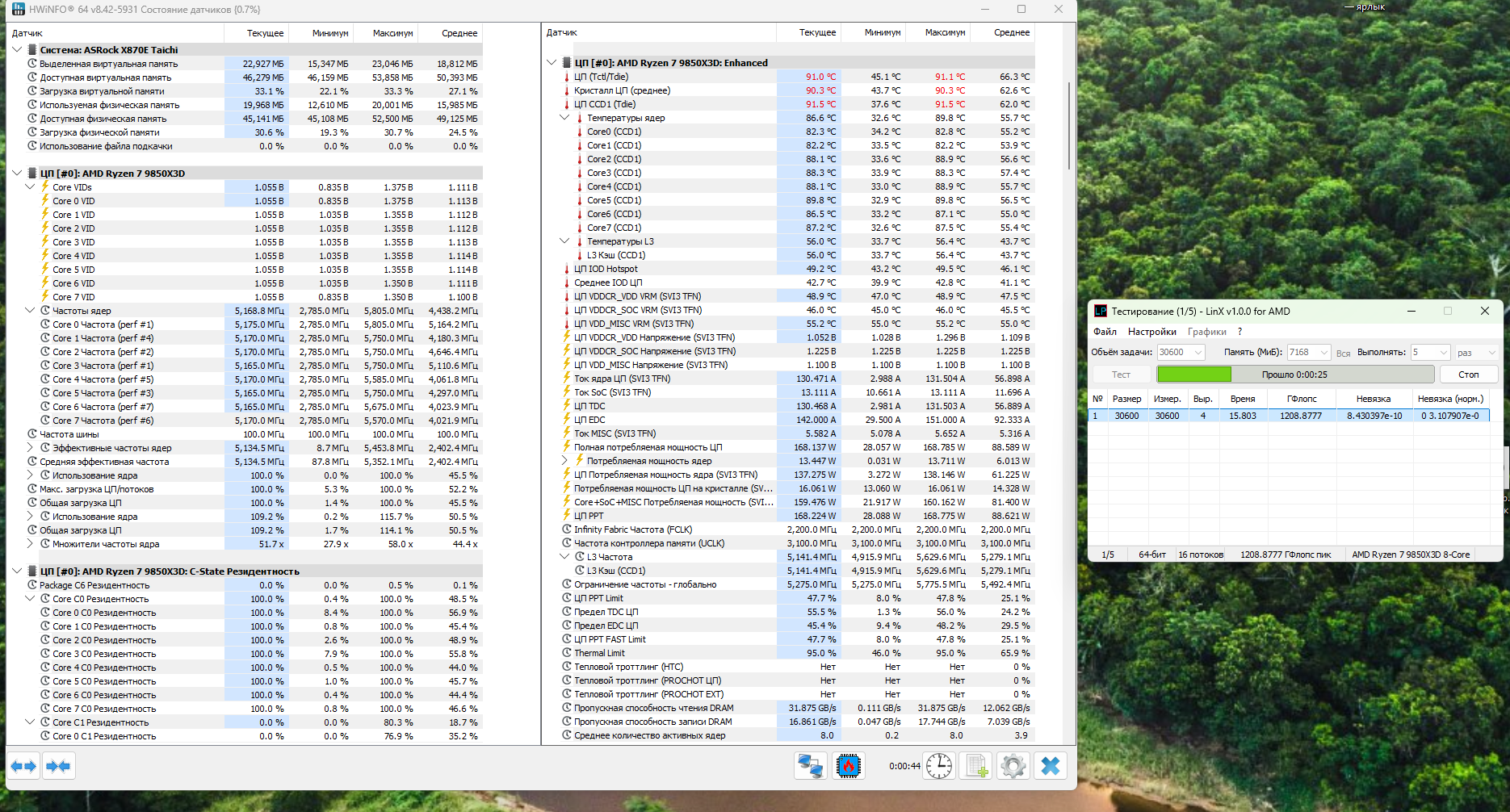This screenshot has height=812, width=1510.
Task: Collapse the Core C0 Резидентность node
Action: click(30, 598)
